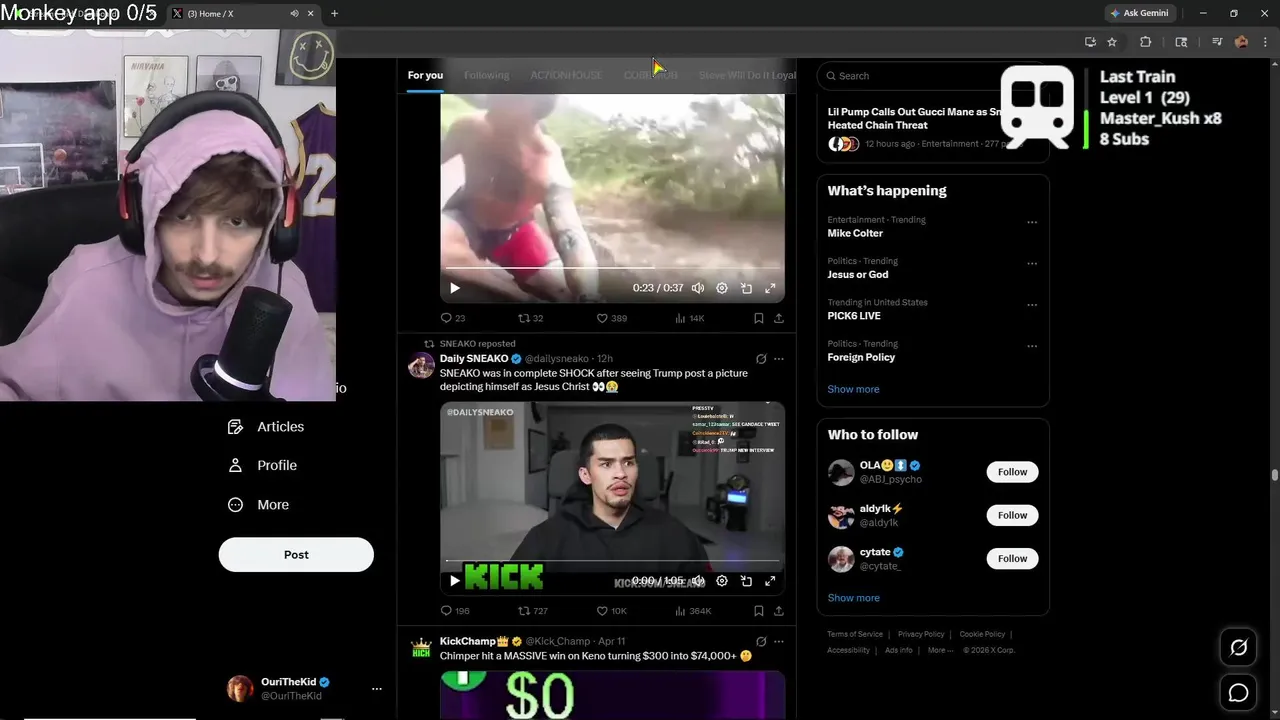The image size is (1280, 720).
Task: Bookmark the top video post
Action: click(x=758, y=318)
